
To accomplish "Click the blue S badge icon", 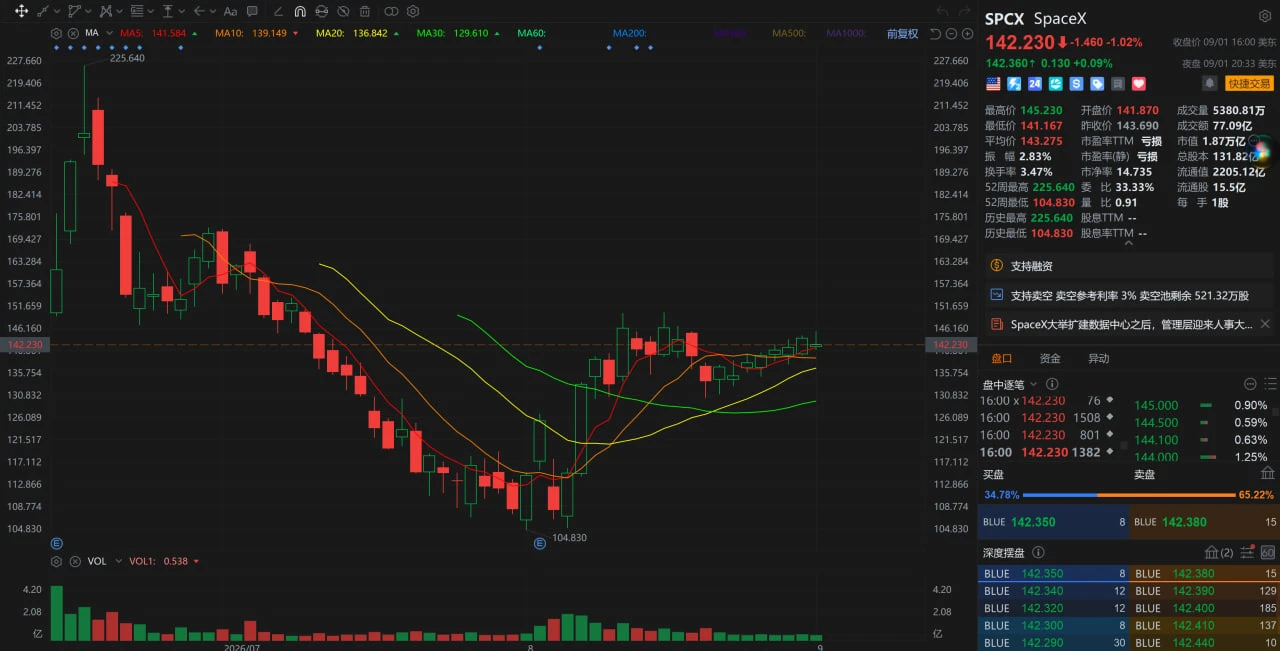I will pyautogui.click(x=1076, y=84).
